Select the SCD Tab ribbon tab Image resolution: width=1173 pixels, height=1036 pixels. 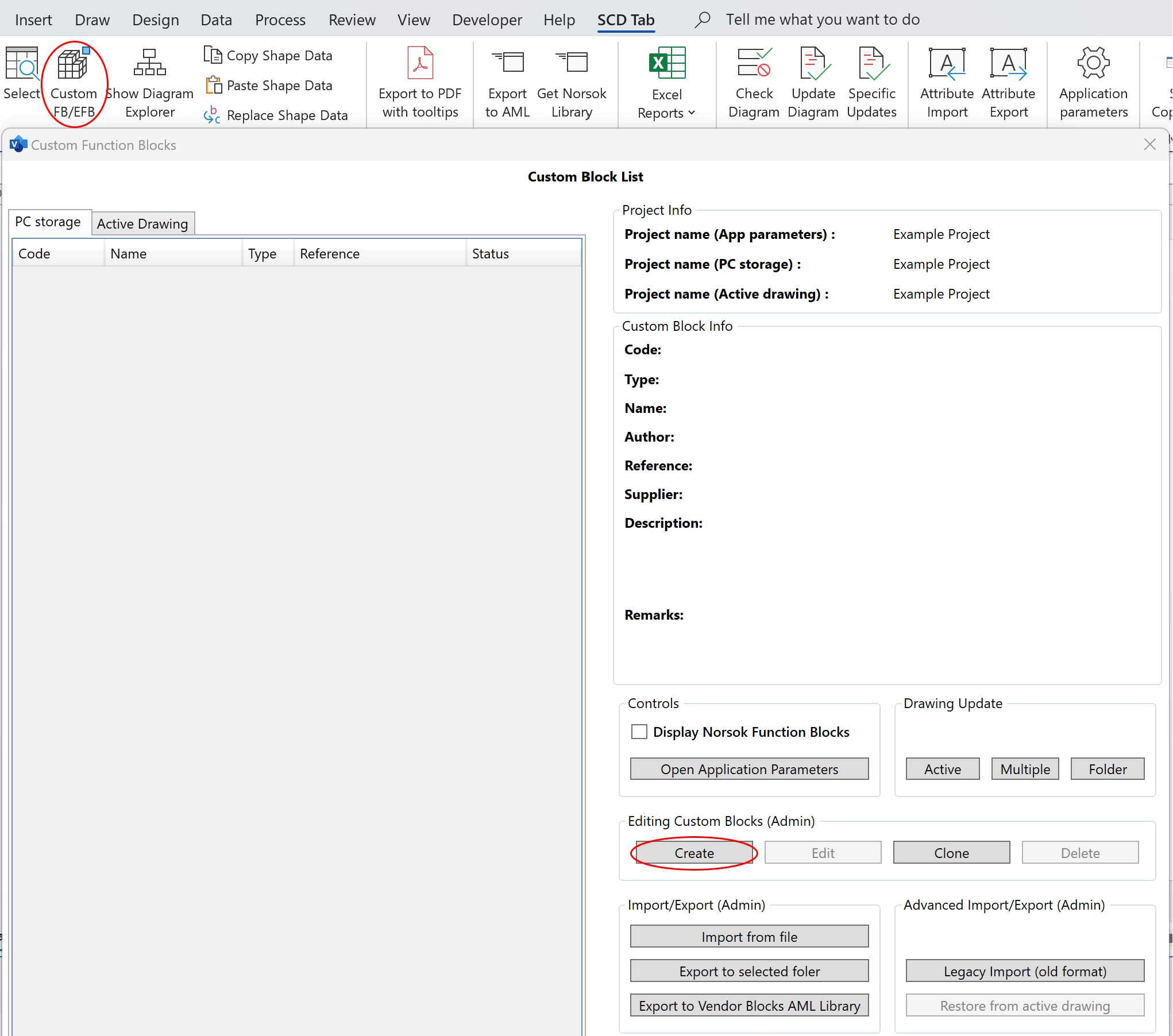coord(626,20)
